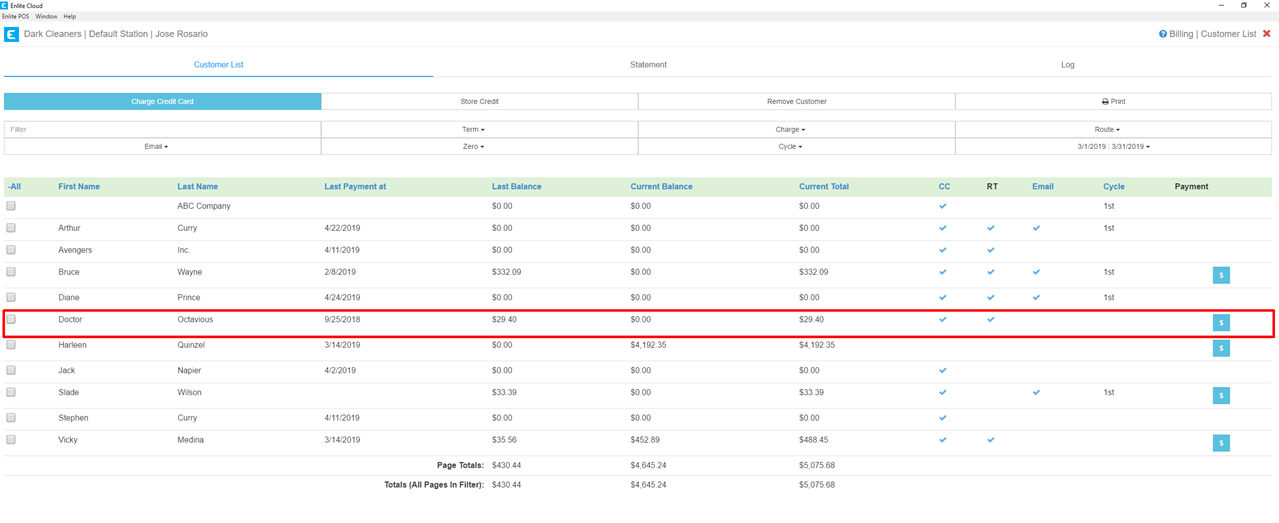Select the checkbox for Arthur Curry
Screen dimensions: 1279x523
pyautogui.click(x=12, y=228)
